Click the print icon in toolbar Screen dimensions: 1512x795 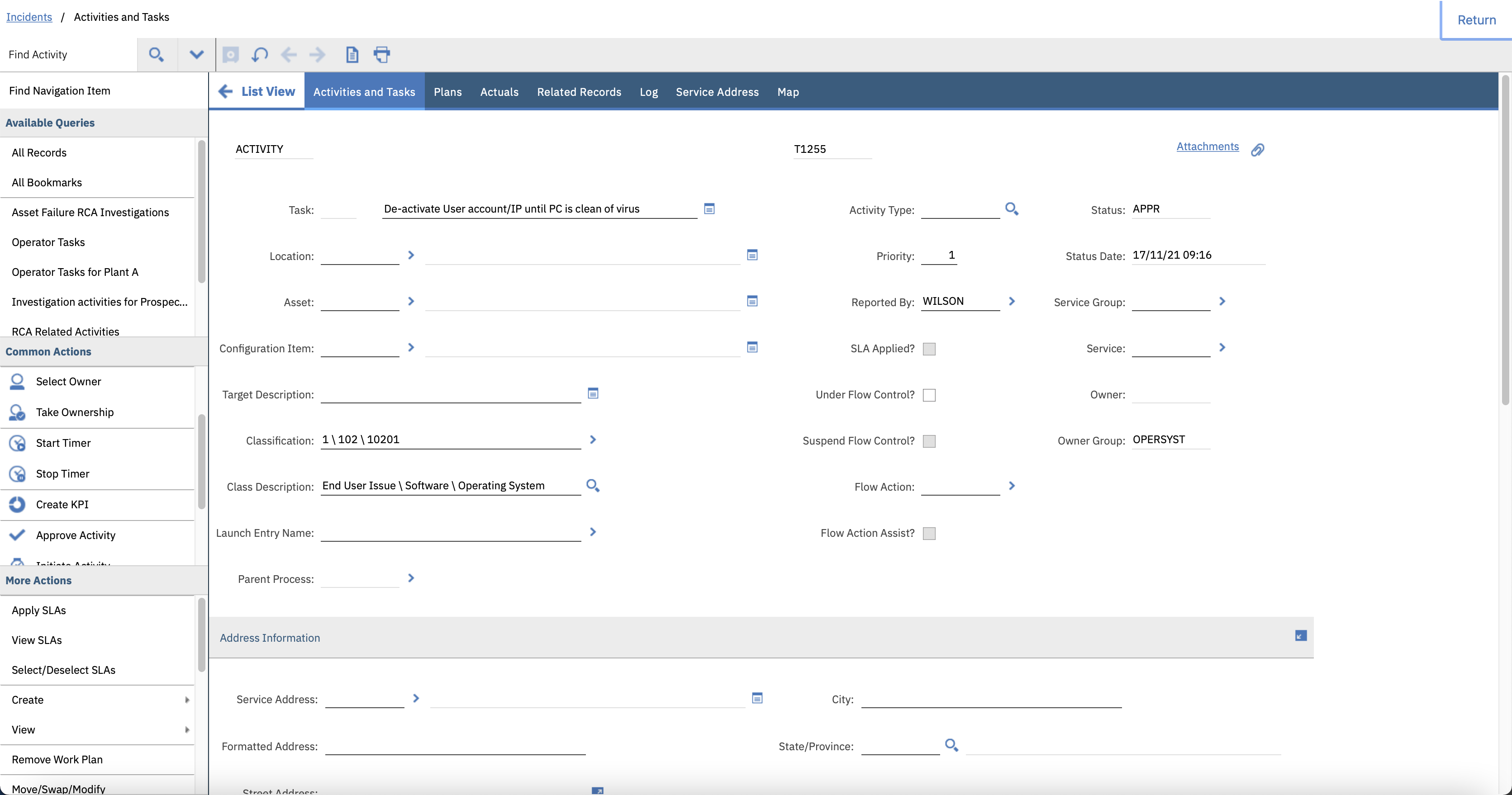381,55
